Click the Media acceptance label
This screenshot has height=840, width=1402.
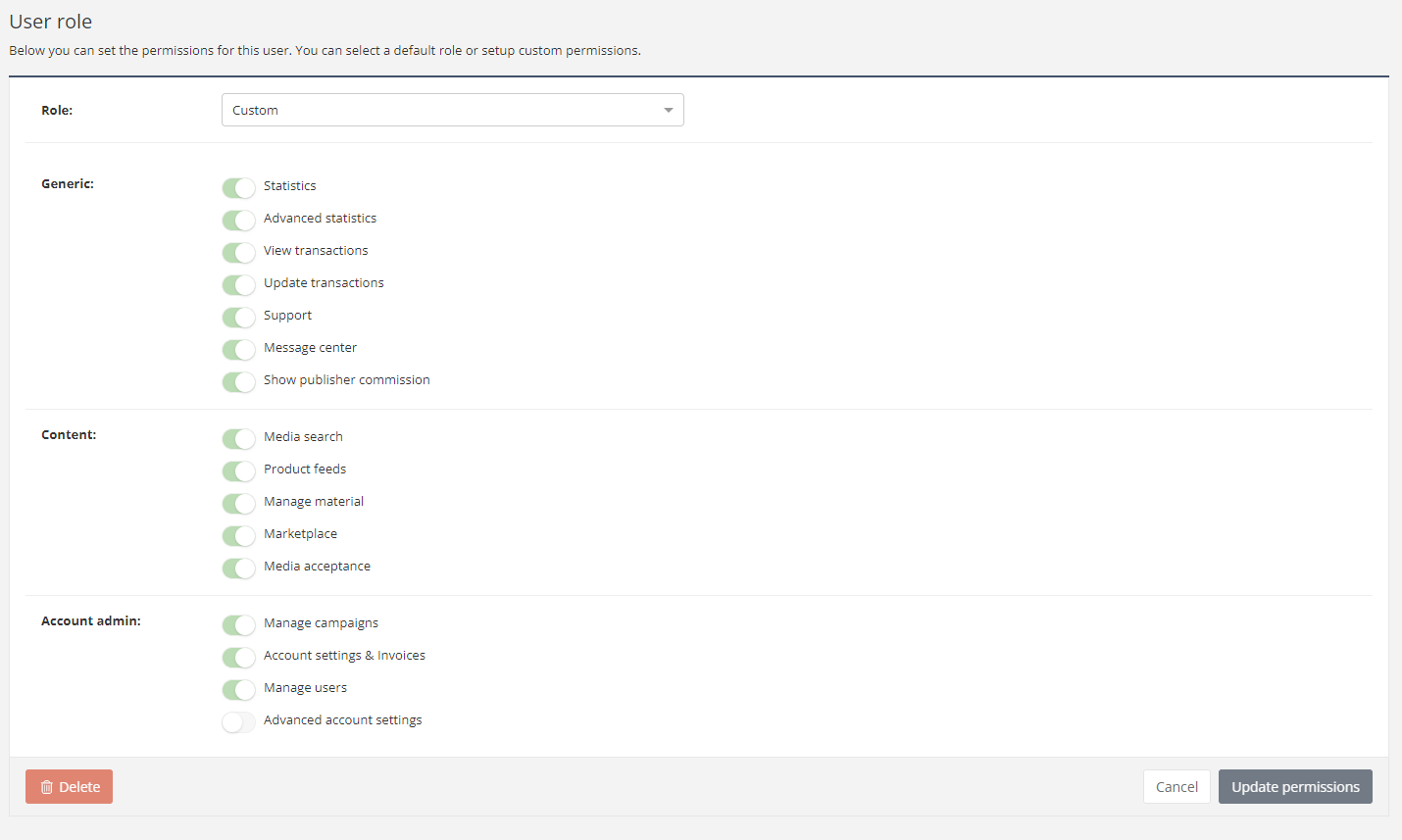[x=317, y=566]
